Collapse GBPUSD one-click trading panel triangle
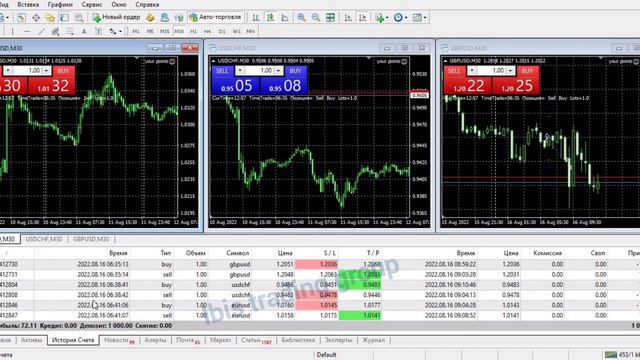The height and width of the screenshot is (360, 640). 446,61
